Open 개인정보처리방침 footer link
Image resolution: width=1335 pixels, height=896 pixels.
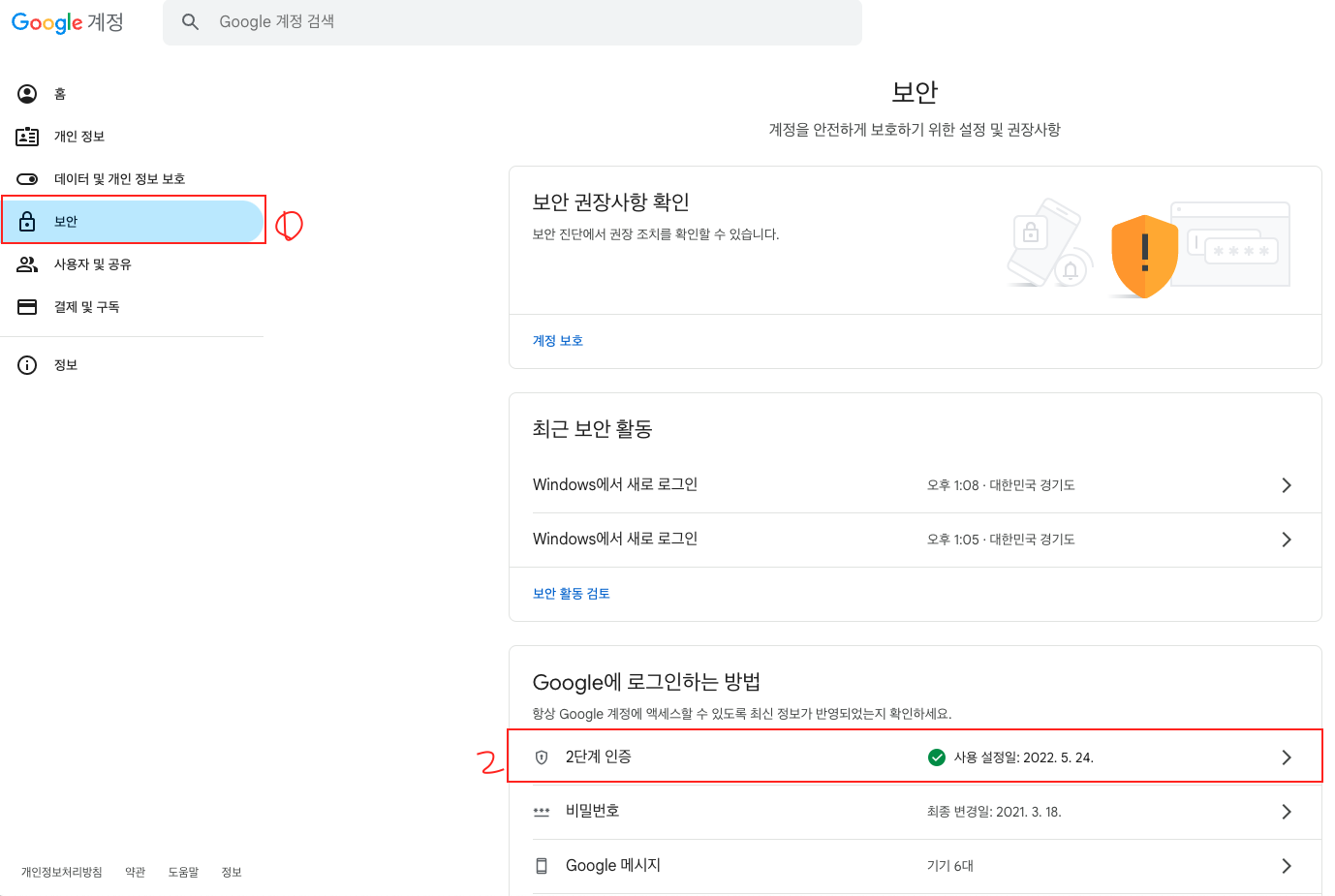point(62,873)
